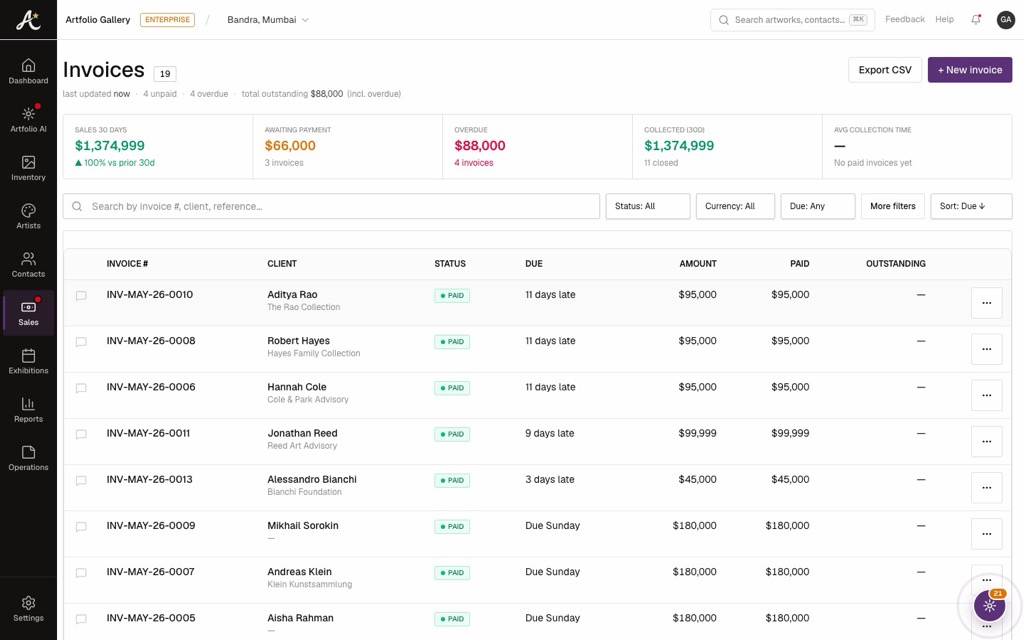Tick checkbox for Jonathan Reed invoice
The height and width of the screenshot is (640, 1024).
(81, 434)
